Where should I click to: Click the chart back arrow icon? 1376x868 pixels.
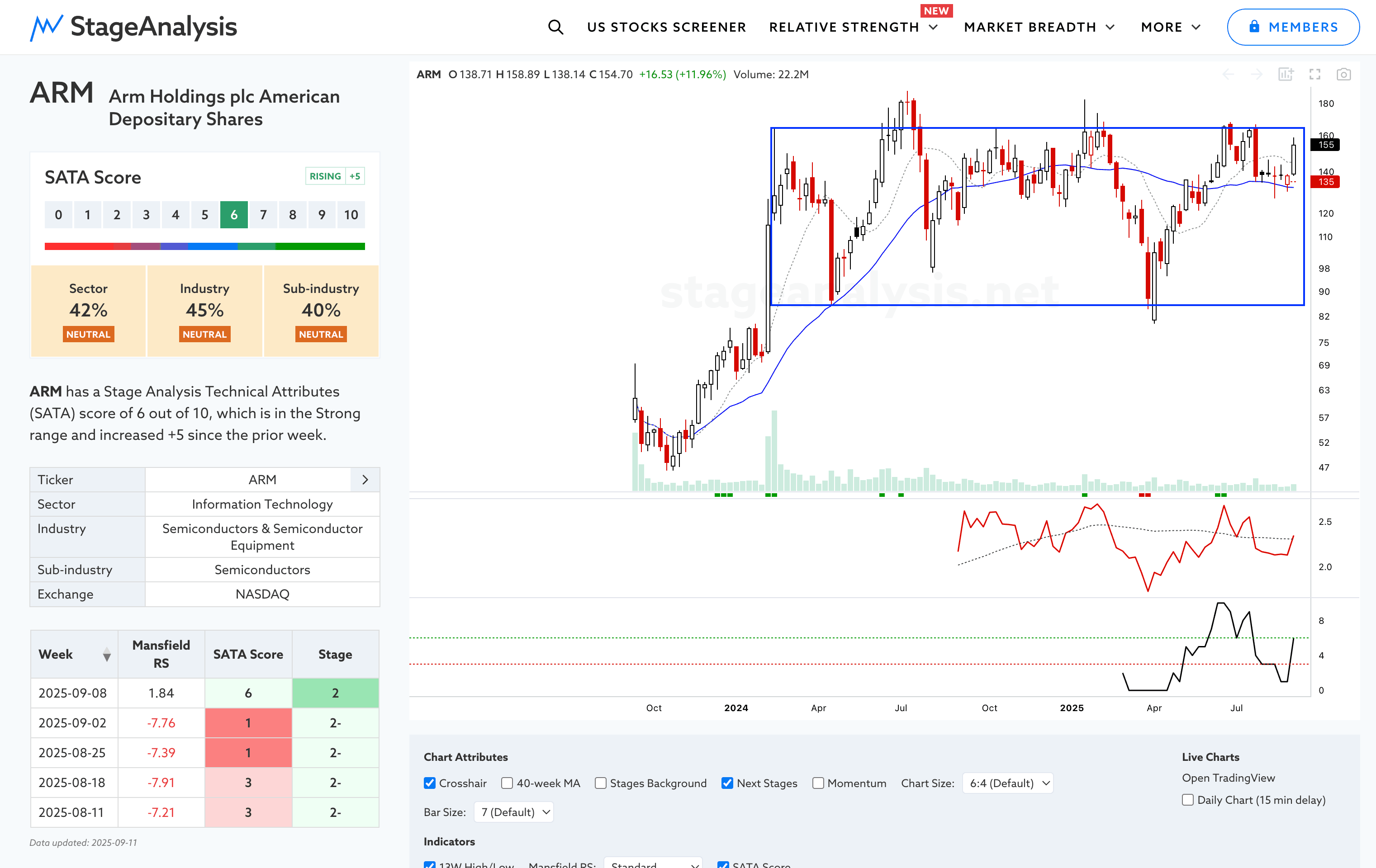coord(1228,74)
